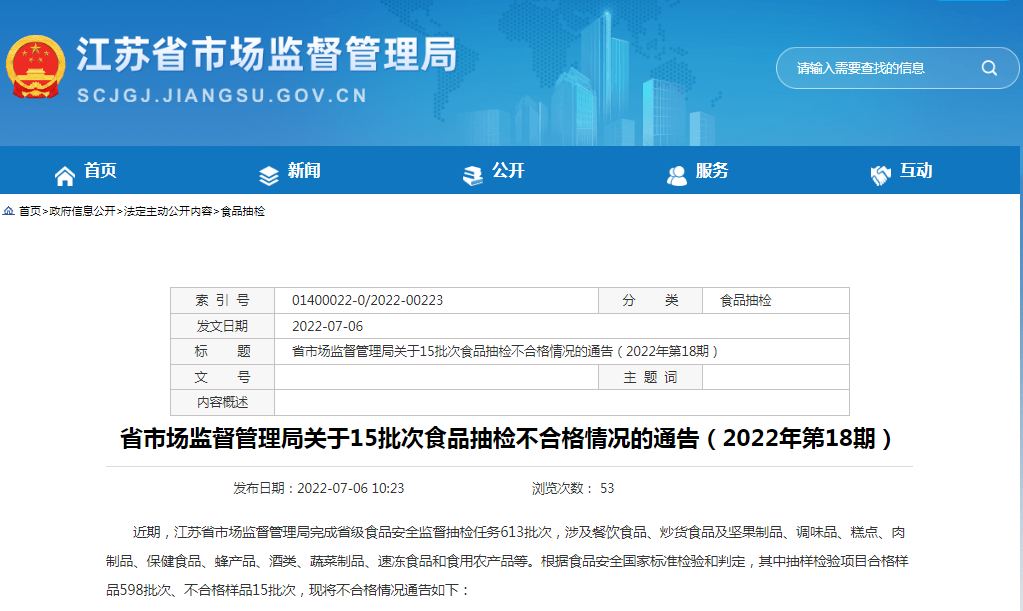Click the handshake icon beside 互动
1023x611 pixels.
pos(881,175)
